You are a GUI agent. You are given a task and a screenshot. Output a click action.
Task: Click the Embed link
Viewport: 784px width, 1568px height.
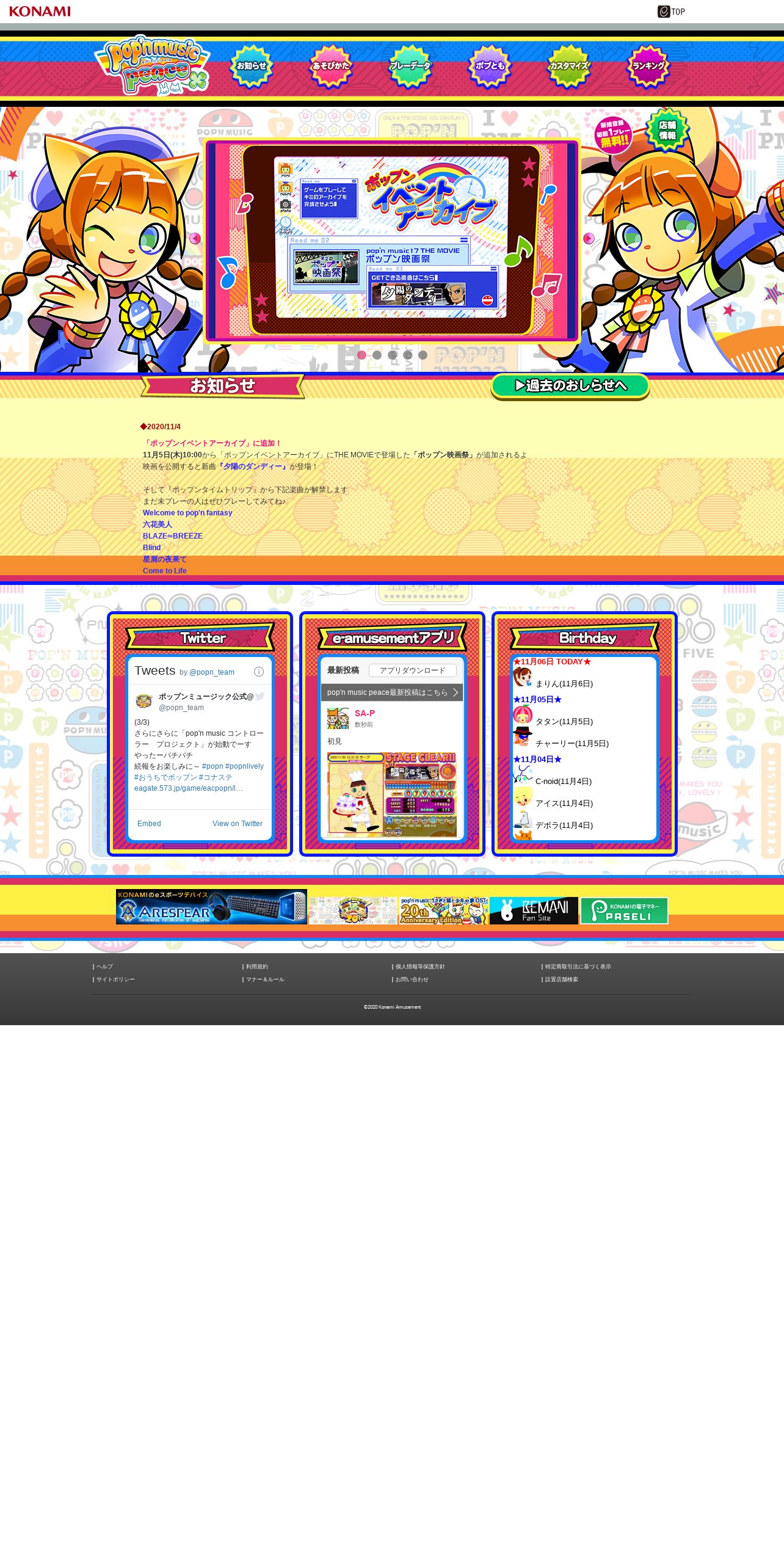tap(149, 824)
